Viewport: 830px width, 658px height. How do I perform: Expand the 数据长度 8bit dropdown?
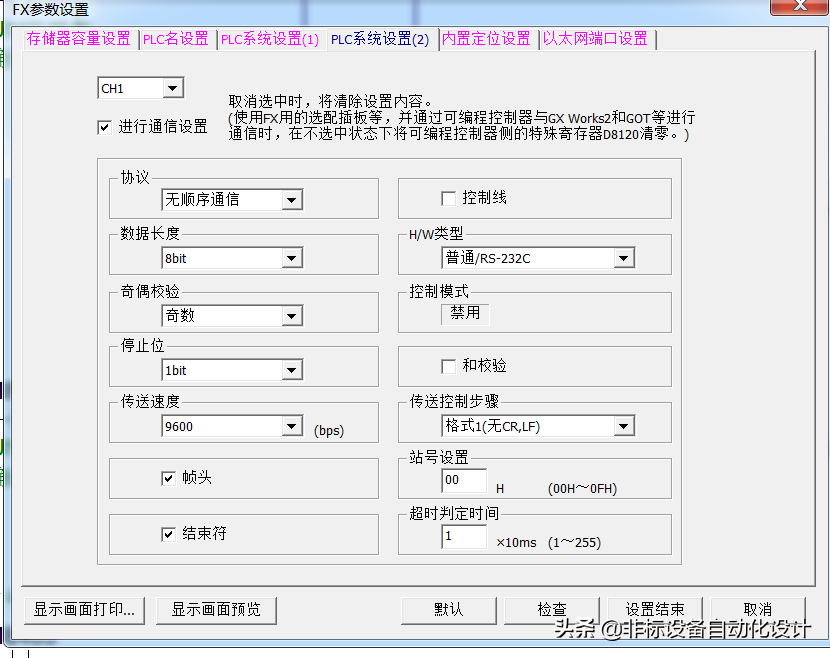291,259
